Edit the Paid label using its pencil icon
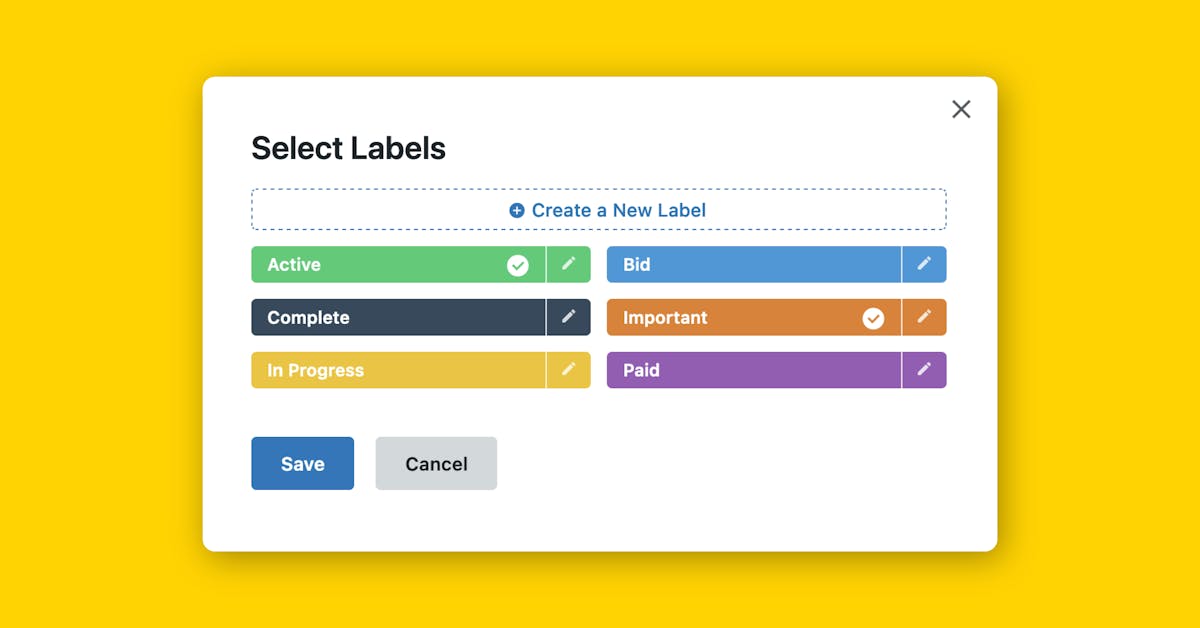This screenshot has width=1200, height=628. [x=924, y=370]
